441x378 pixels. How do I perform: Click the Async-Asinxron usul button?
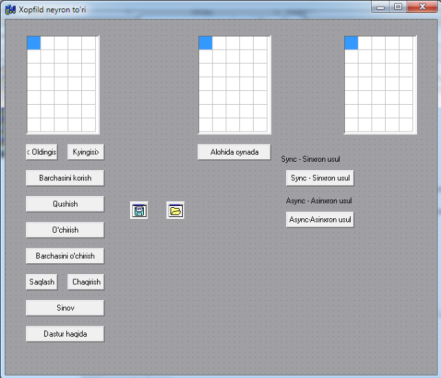point(320,220)
